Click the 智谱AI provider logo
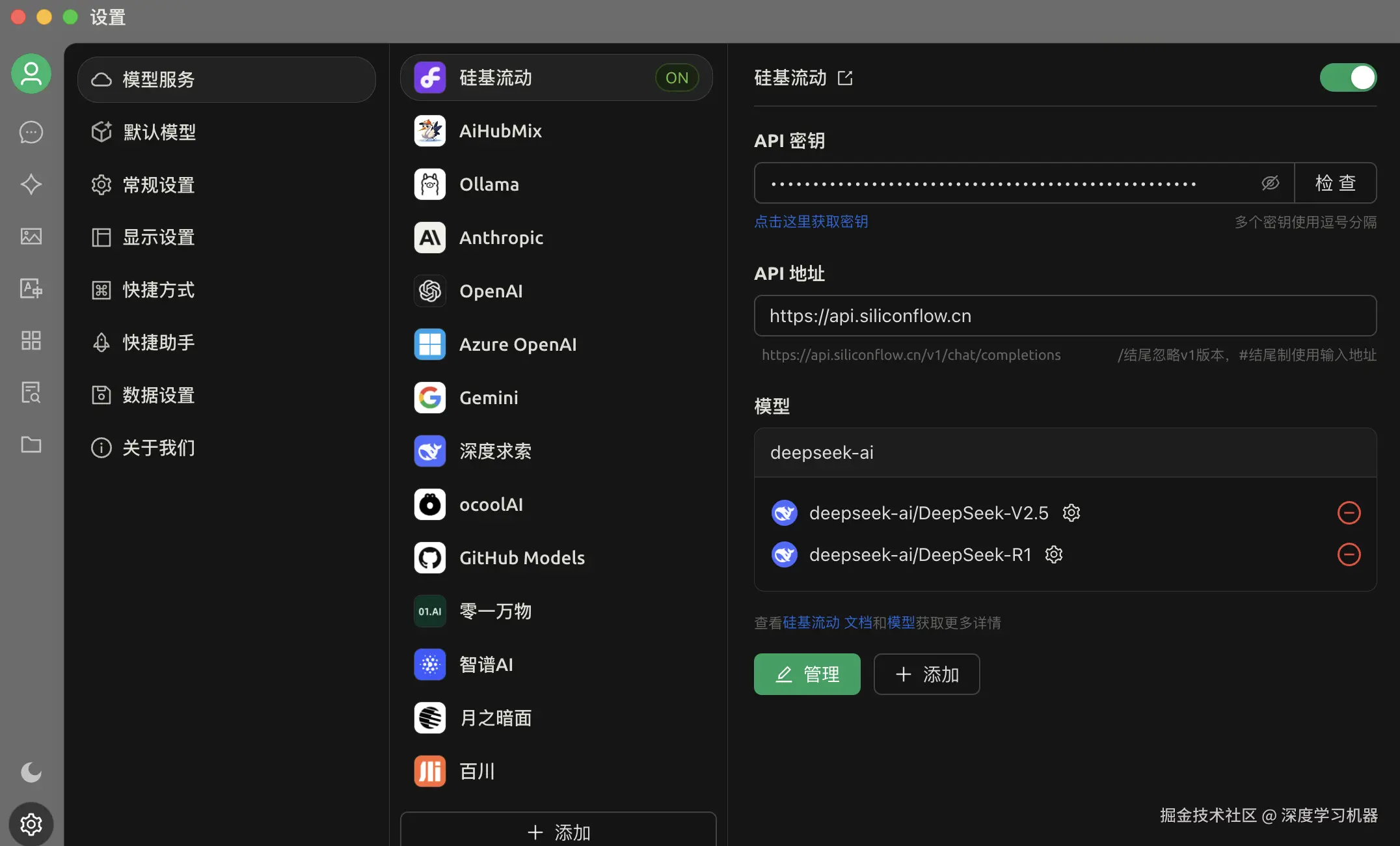The image size is (1400, 846). point(430,664)
